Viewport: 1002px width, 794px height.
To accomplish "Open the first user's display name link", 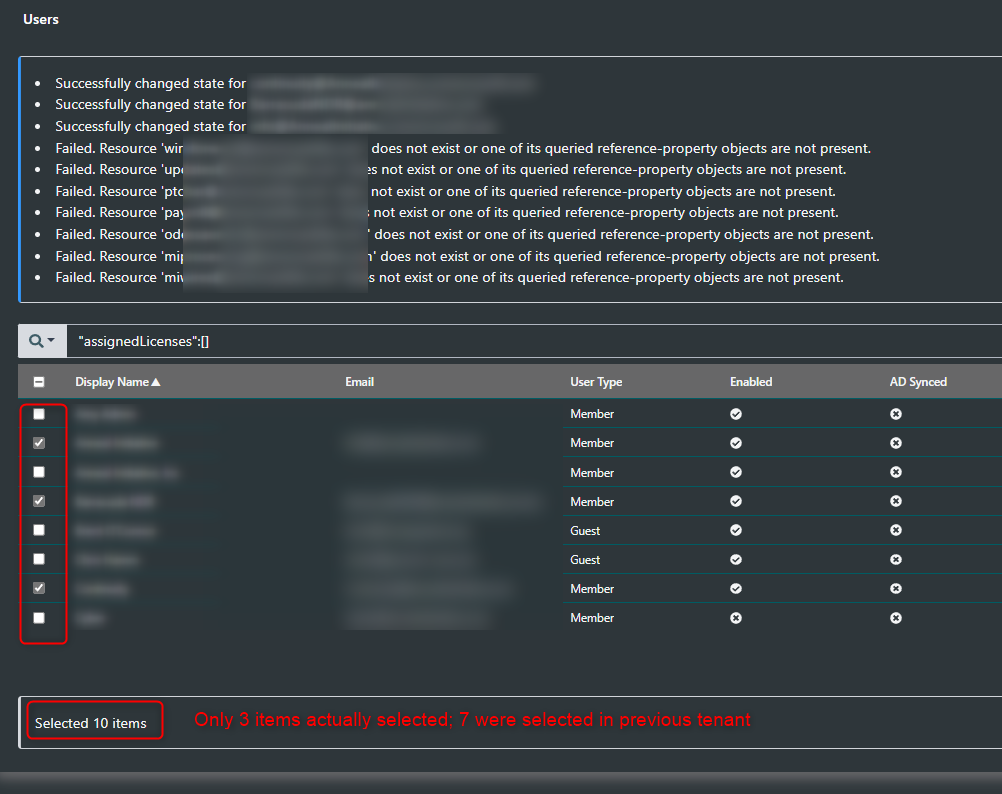I will click(x=105, y=413).
